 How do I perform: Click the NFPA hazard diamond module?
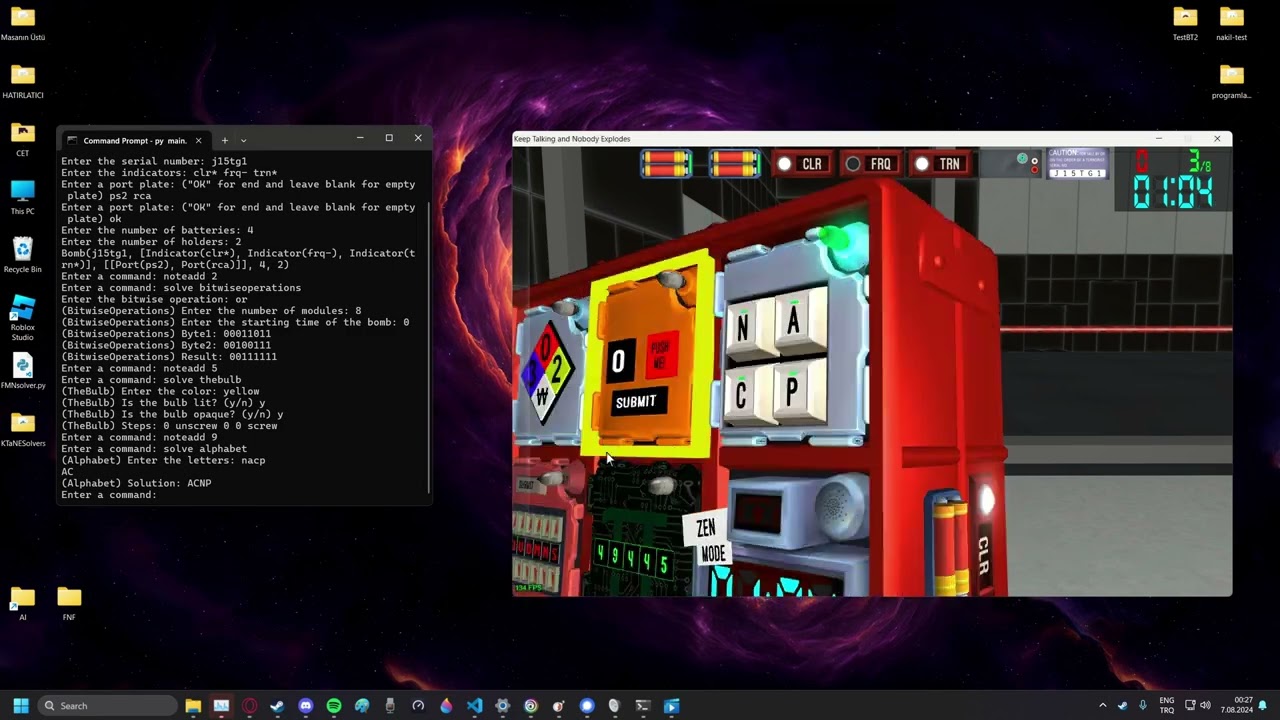(x=545, y=372)
